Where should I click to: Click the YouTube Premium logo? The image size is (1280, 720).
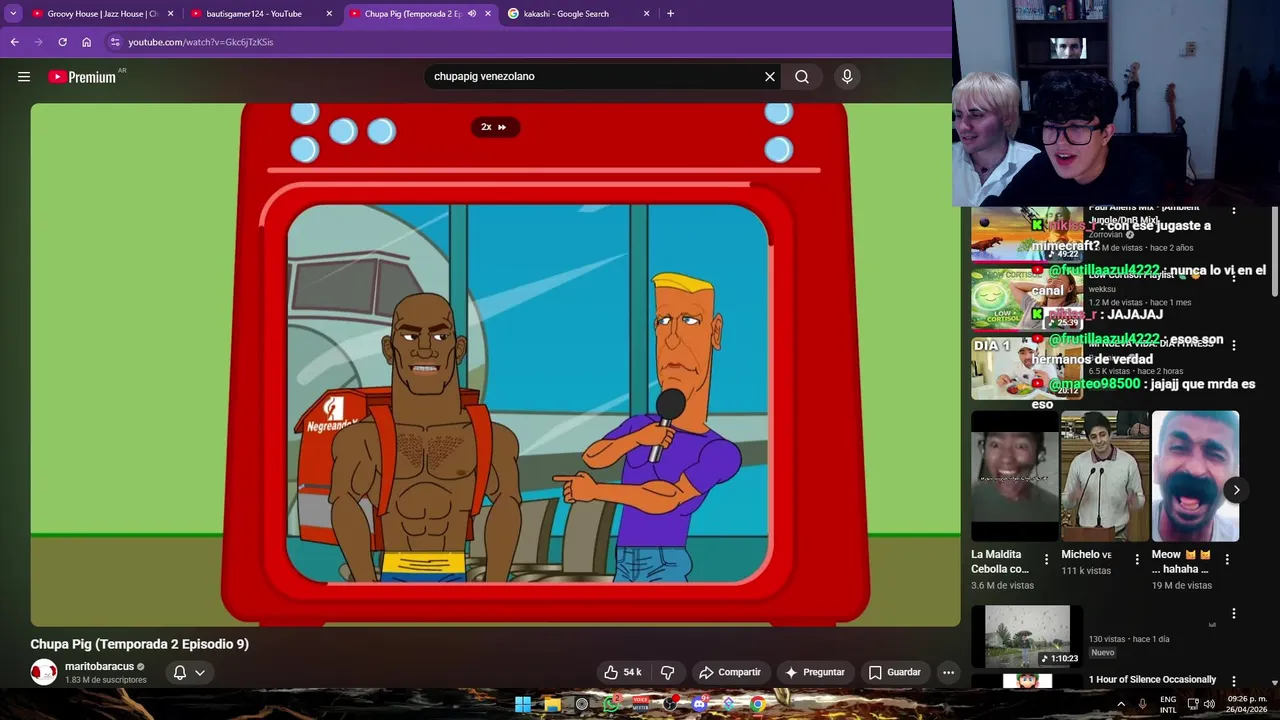(82, 77)
